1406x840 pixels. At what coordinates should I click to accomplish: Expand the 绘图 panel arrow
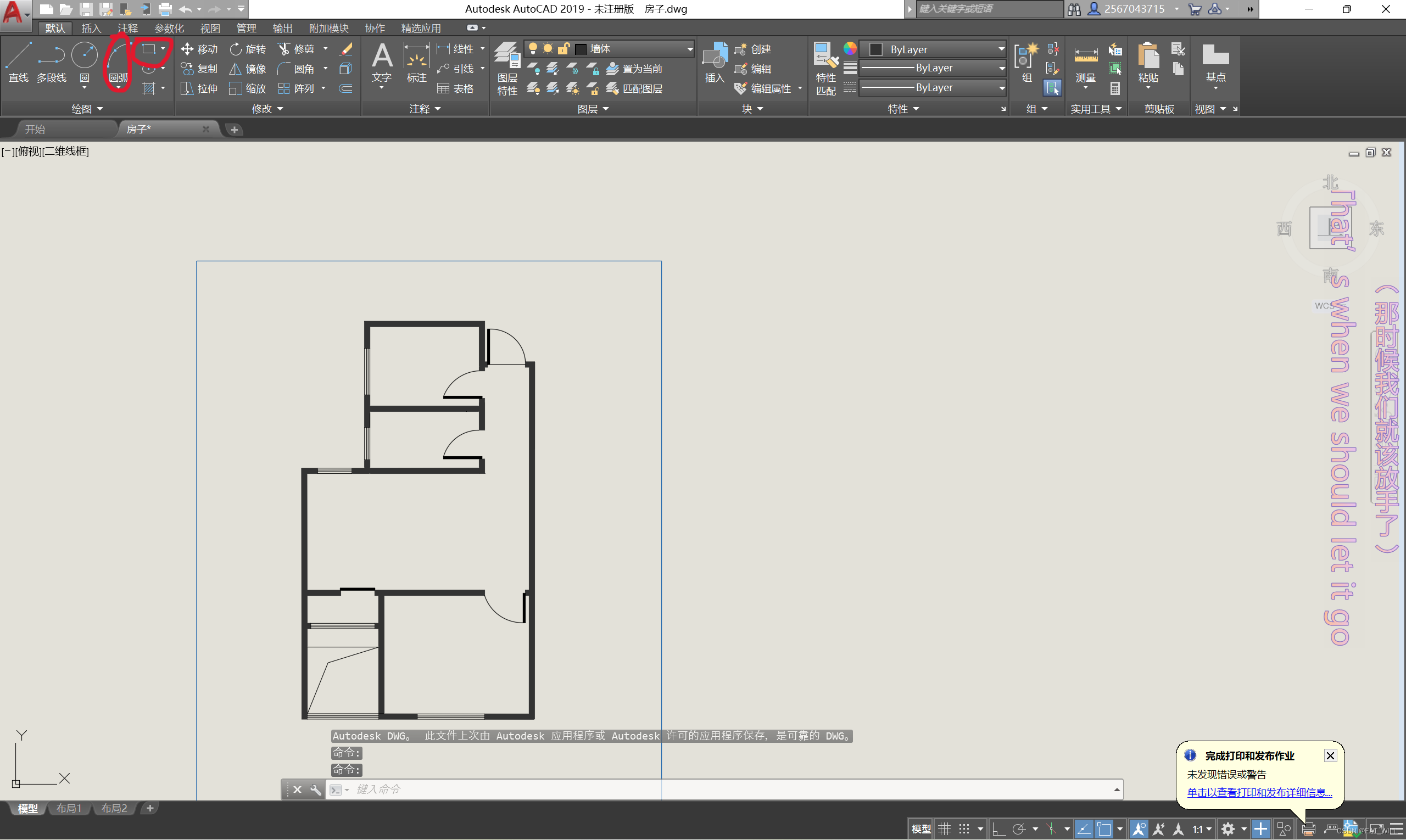point(100,109)
